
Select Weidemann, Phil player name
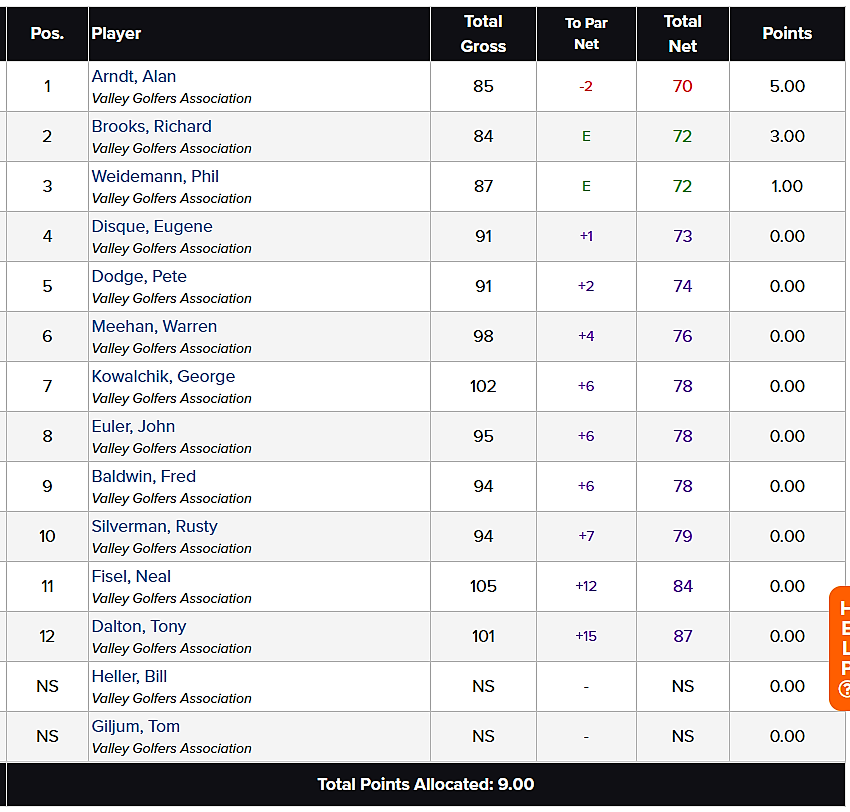[155, 176]
